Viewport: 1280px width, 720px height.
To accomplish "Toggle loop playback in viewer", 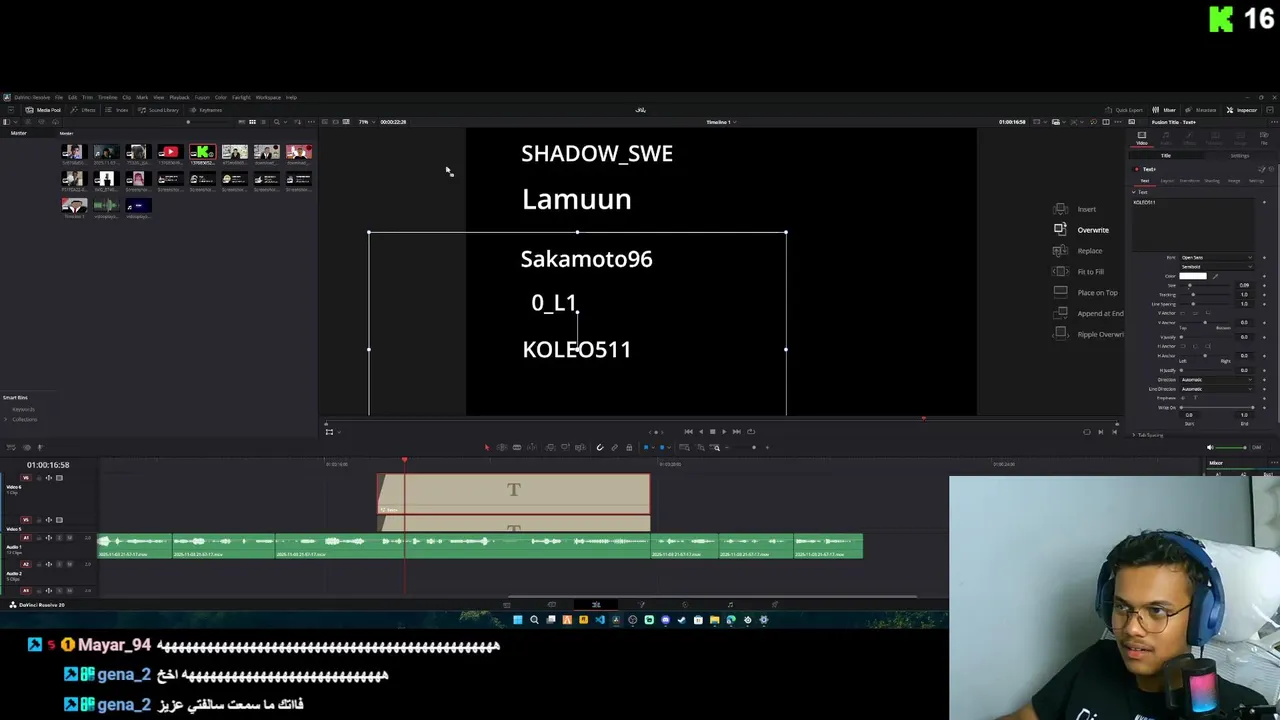I will coord(750,431).
